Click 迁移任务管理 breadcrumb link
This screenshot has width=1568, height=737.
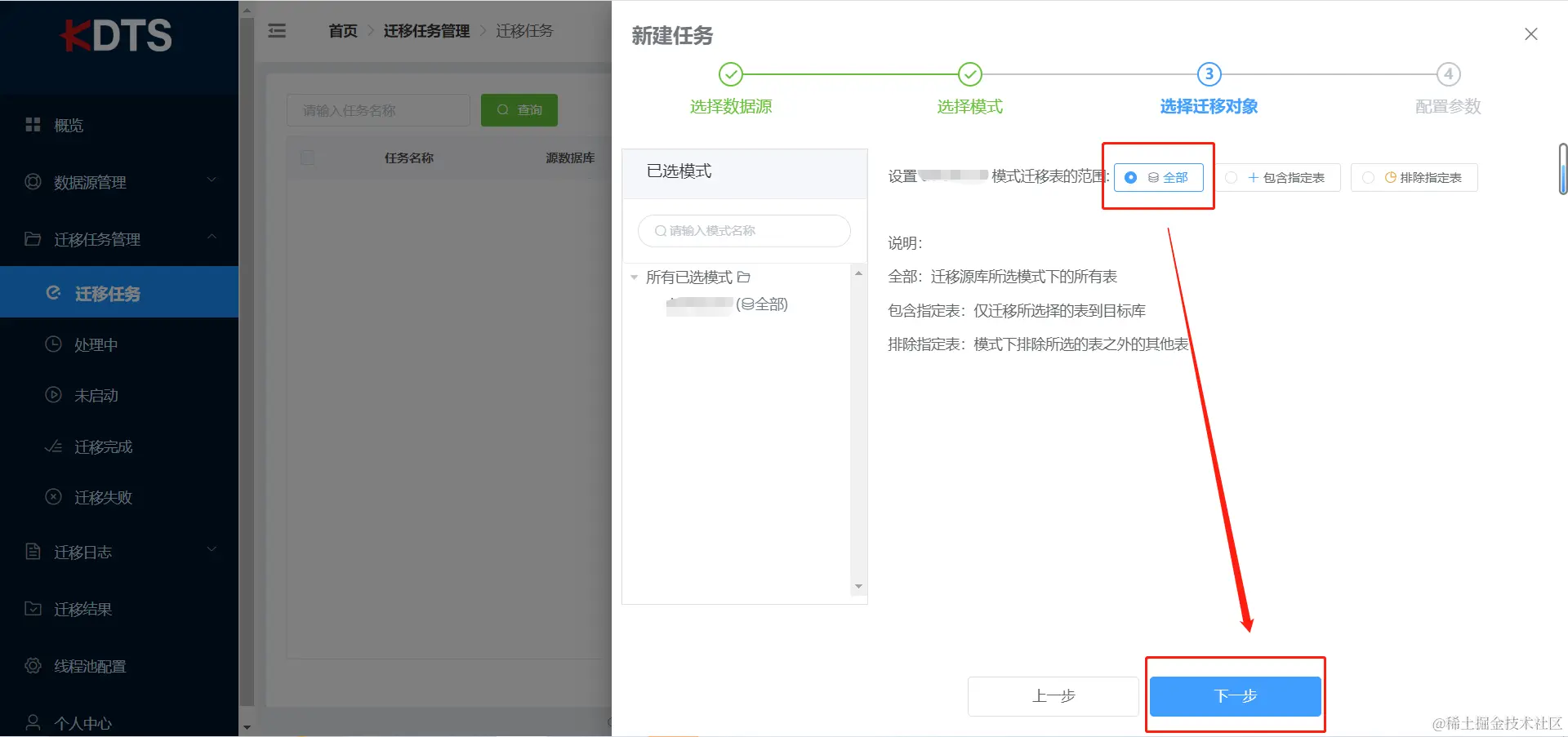point(426,31)
